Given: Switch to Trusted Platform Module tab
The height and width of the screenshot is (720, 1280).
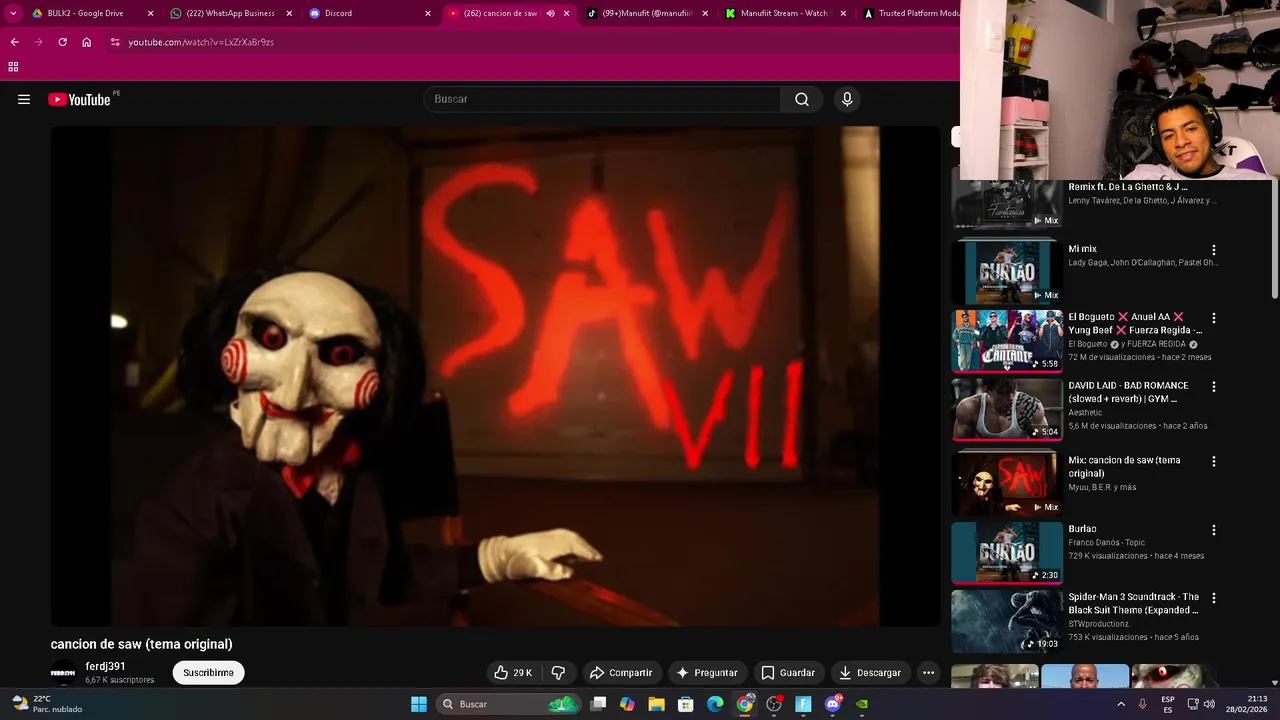Looking at the screenshot, I should [910, 13].
